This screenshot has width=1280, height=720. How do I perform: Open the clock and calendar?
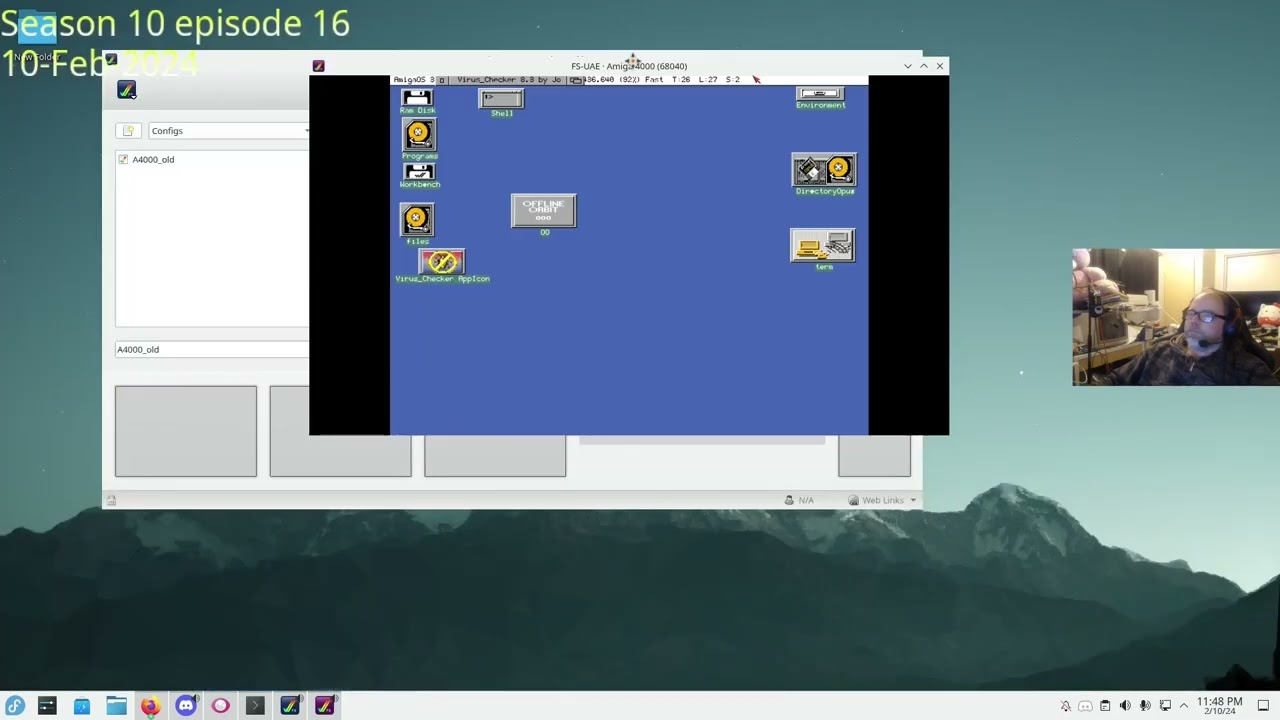click(1219, 706)
